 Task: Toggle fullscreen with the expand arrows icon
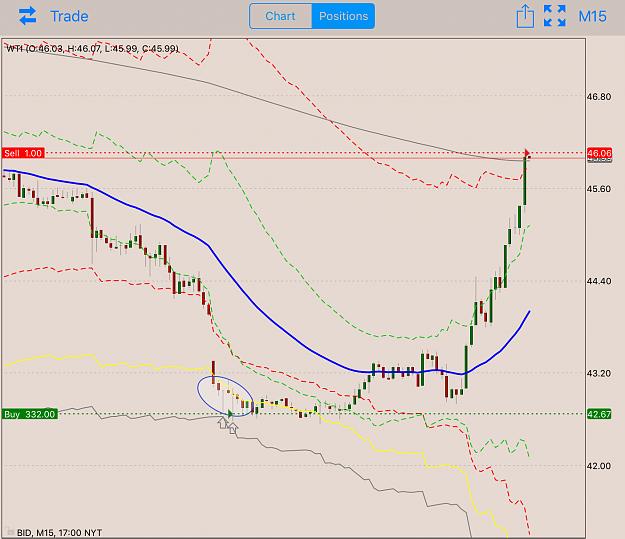tap(555, 16)
